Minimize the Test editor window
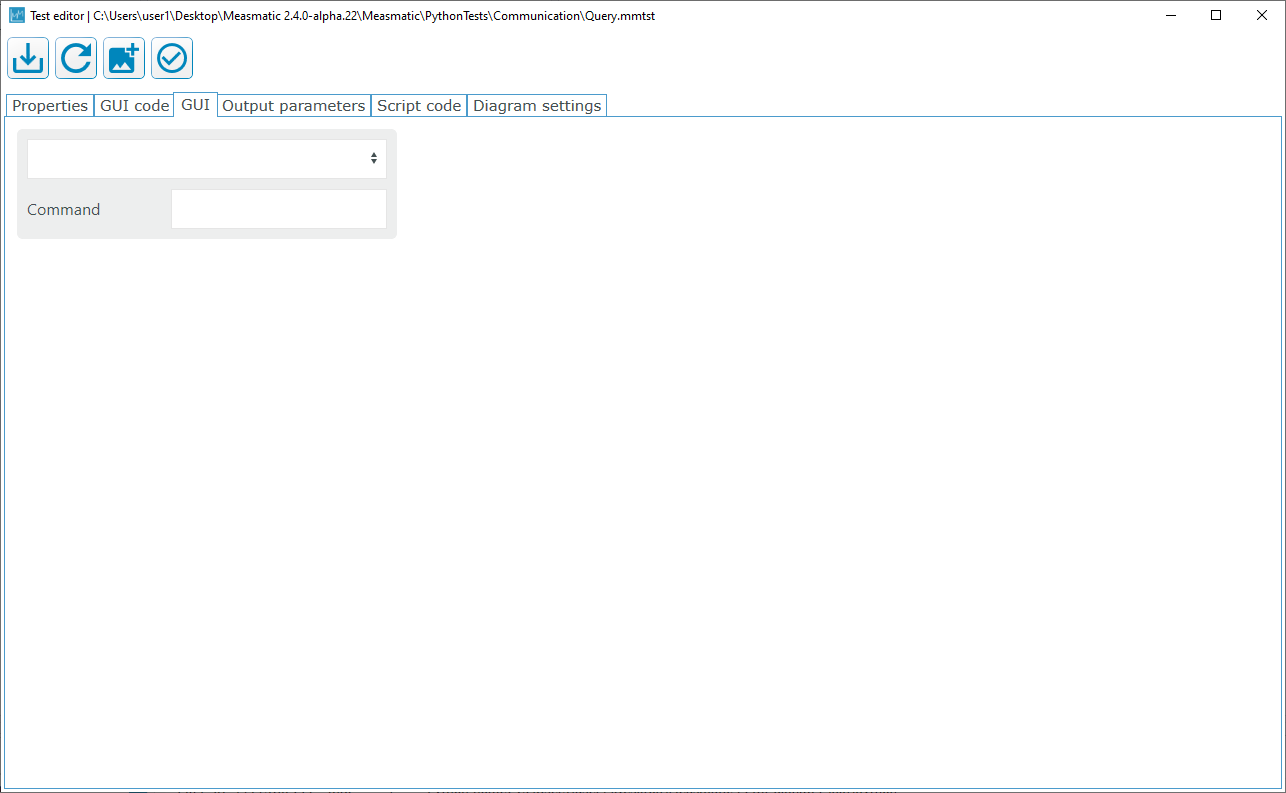 click(1170, 15)
